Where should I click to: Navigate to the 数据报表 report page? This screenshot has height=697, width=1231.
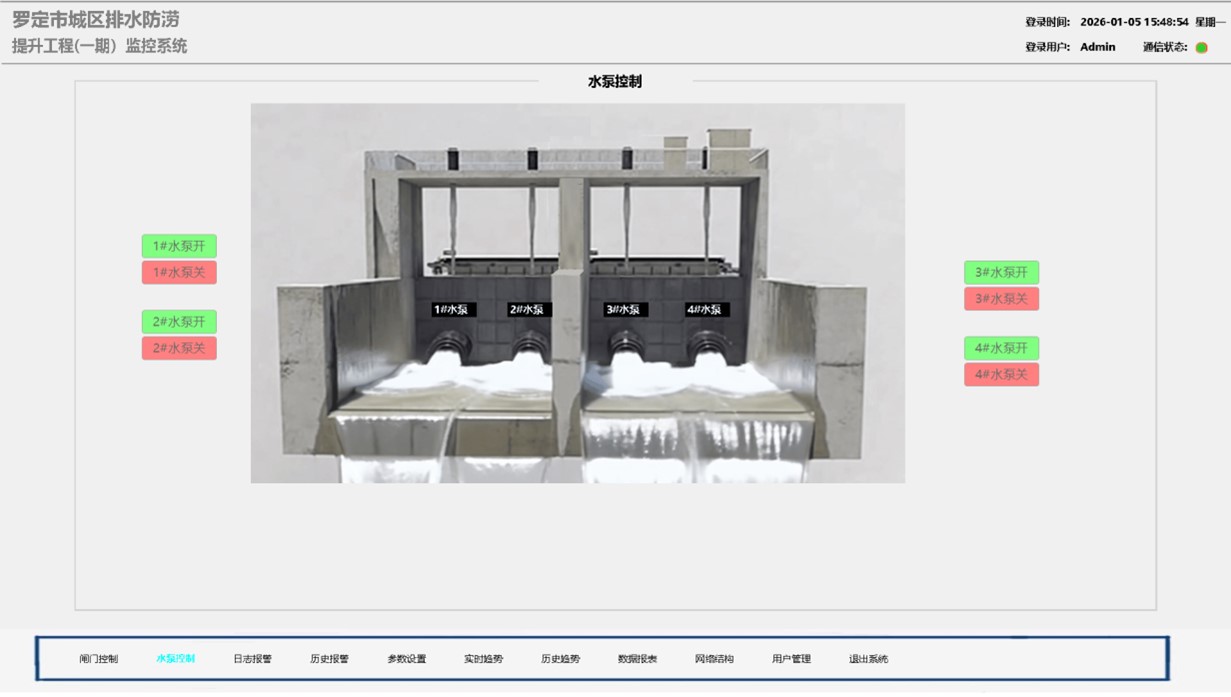pyautogui.click(x=638, y=659)
